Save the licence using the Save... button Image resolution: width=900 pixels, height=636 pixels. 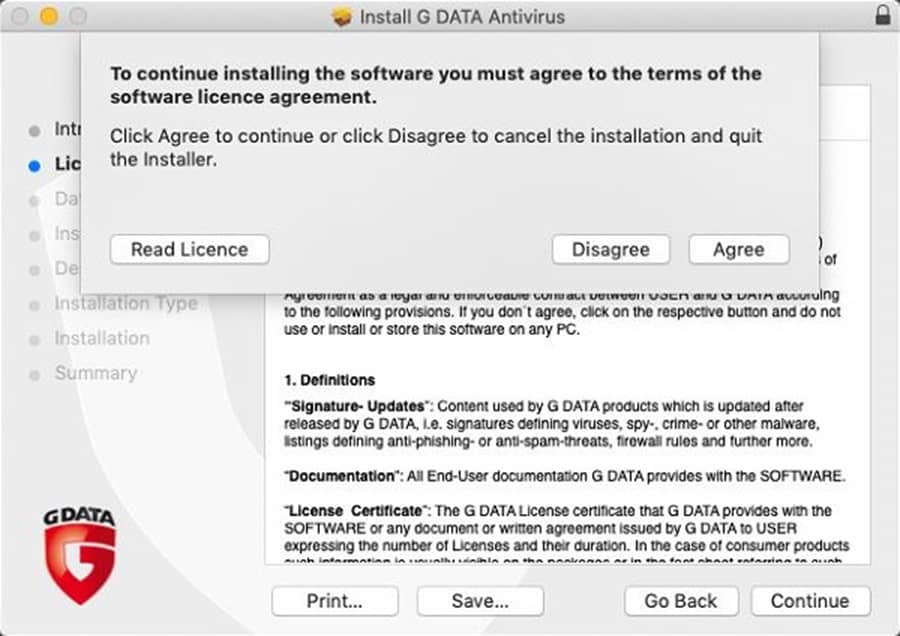click(480, 601)
